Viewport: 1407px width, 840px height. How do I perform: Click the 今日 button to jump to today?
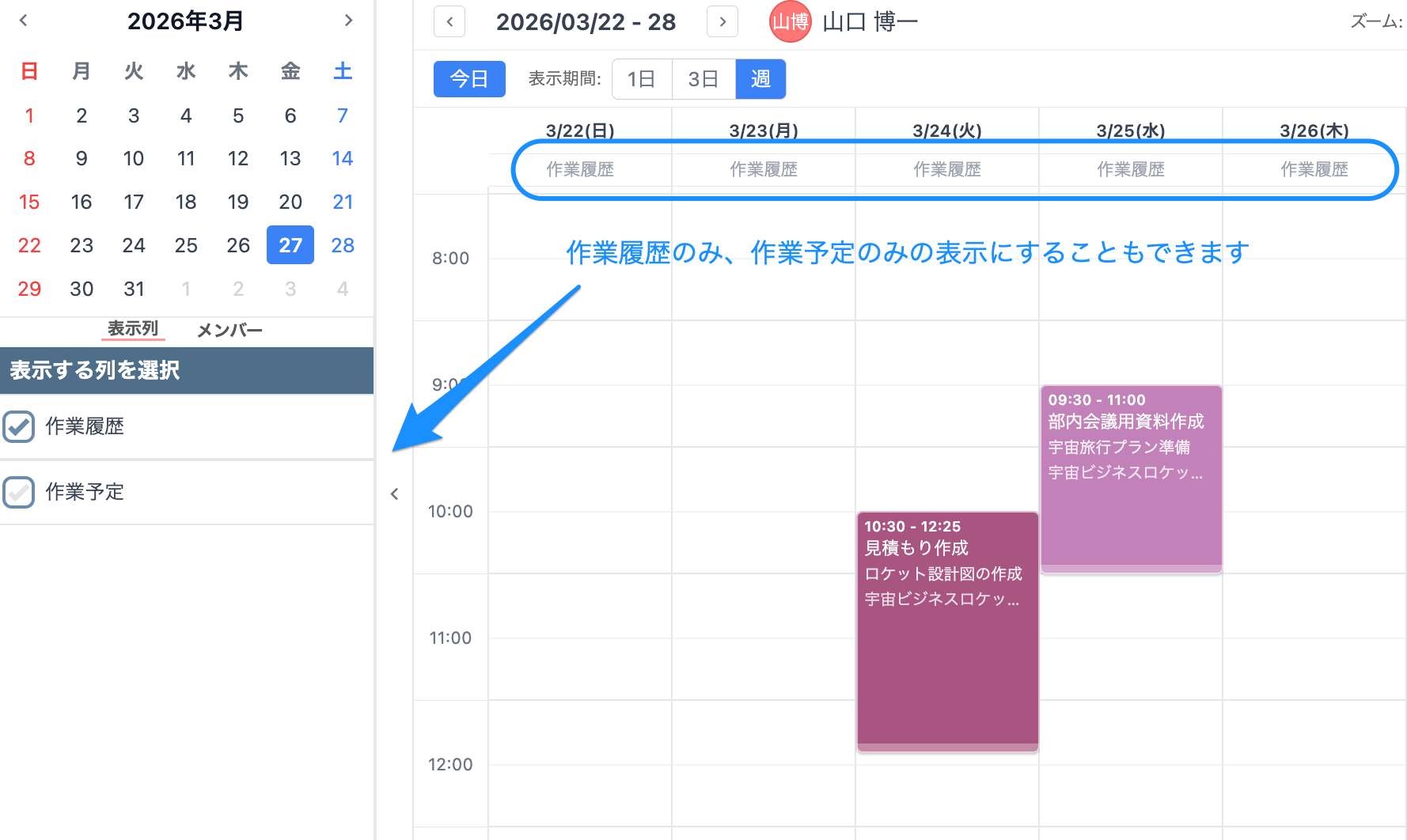coord(468,79)
